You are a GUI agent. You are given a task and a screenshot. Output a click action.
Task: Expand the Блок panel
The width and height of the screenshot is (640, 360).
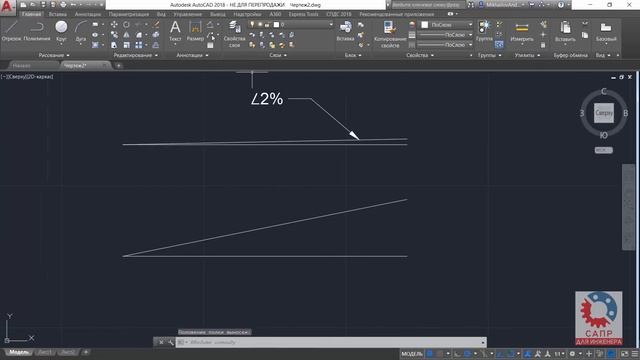click(x=353, y=55)
